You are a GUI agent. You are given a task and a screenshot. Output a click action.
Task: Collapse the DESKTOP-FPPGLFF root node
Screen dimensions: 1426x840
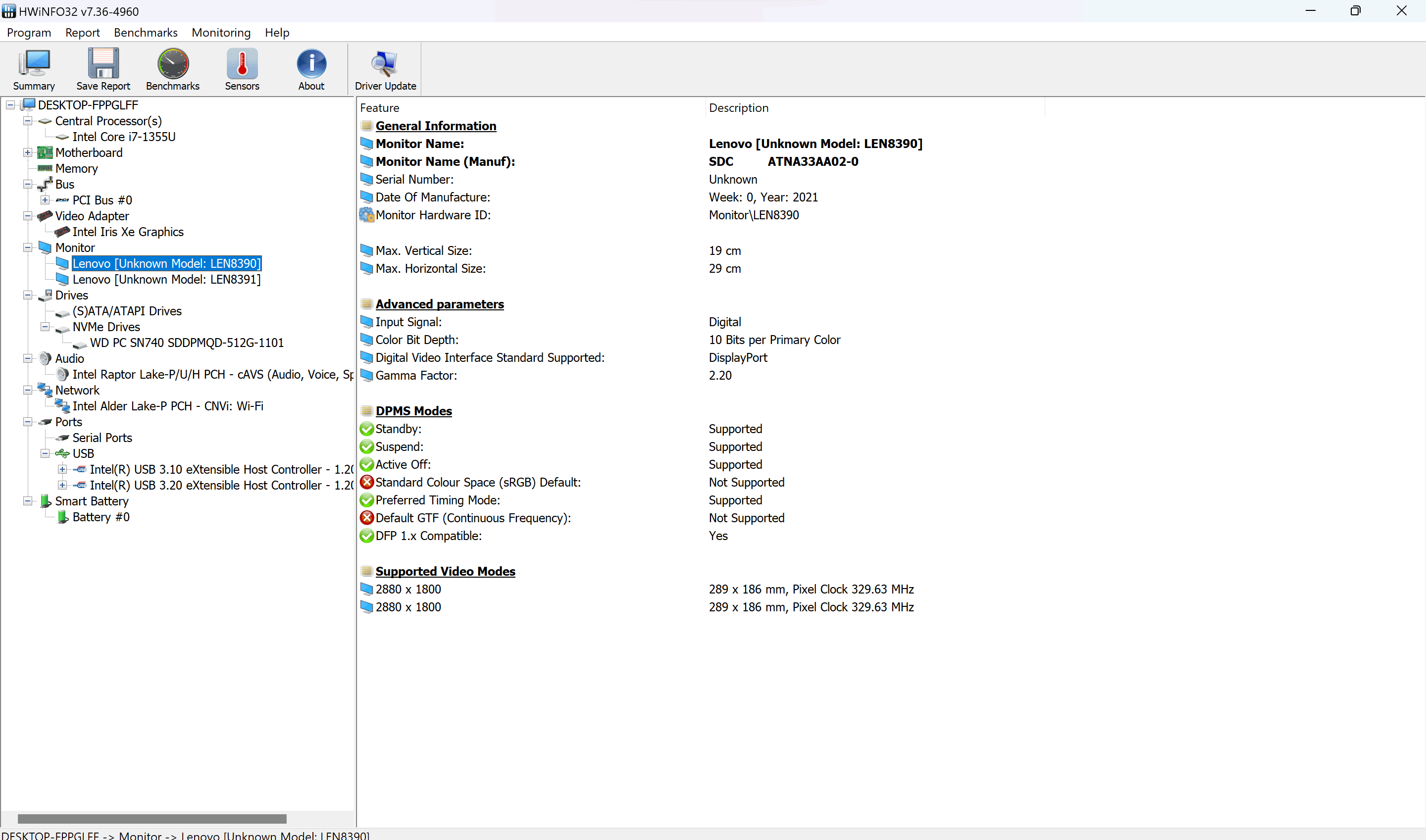10,105
